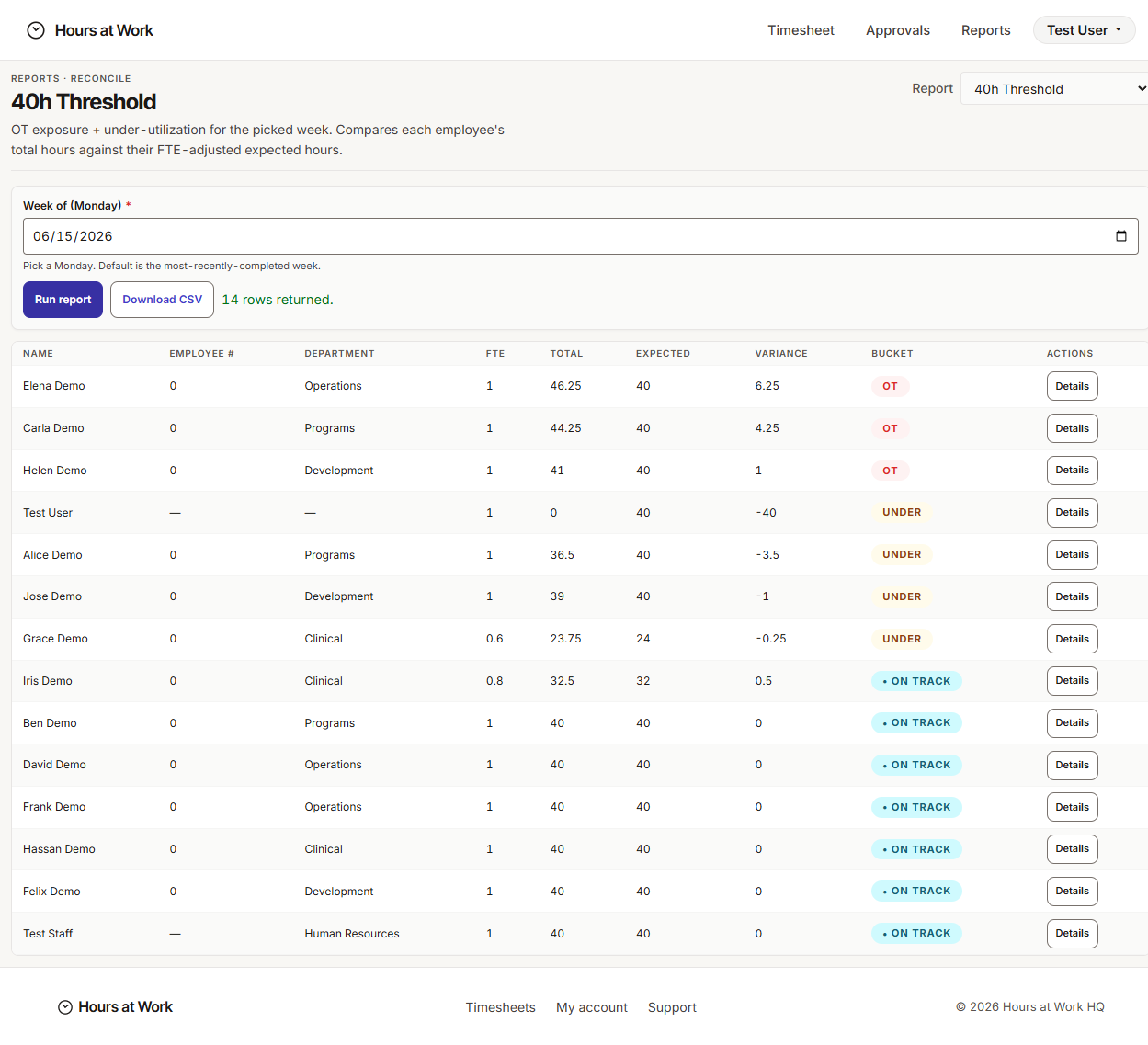Viewport: 1148px width, 1045px height.
Task: Click the Hours at Work clock logo in header
Action: tap(36, 30)
